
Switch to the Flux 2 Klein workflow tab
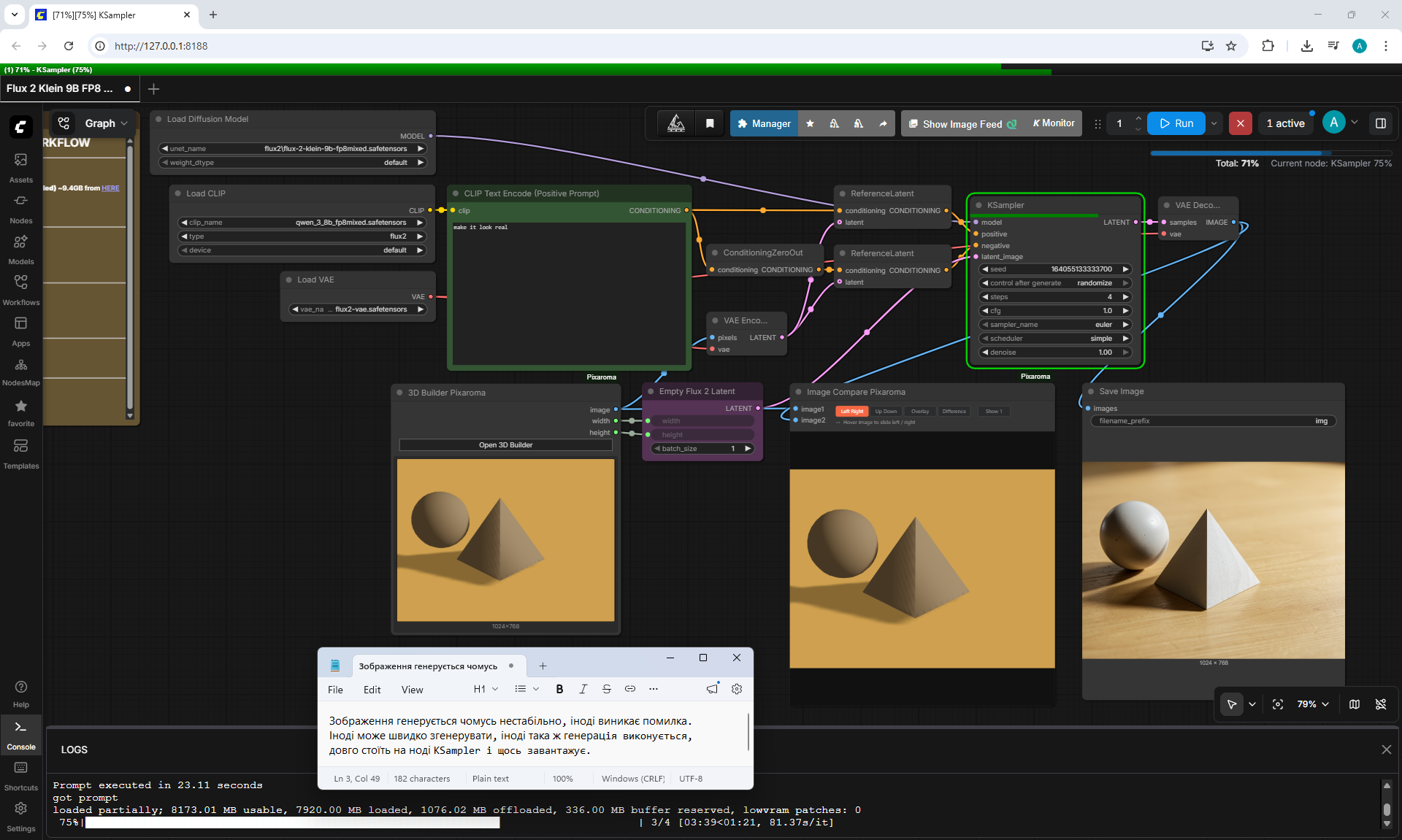click(60, 88)
